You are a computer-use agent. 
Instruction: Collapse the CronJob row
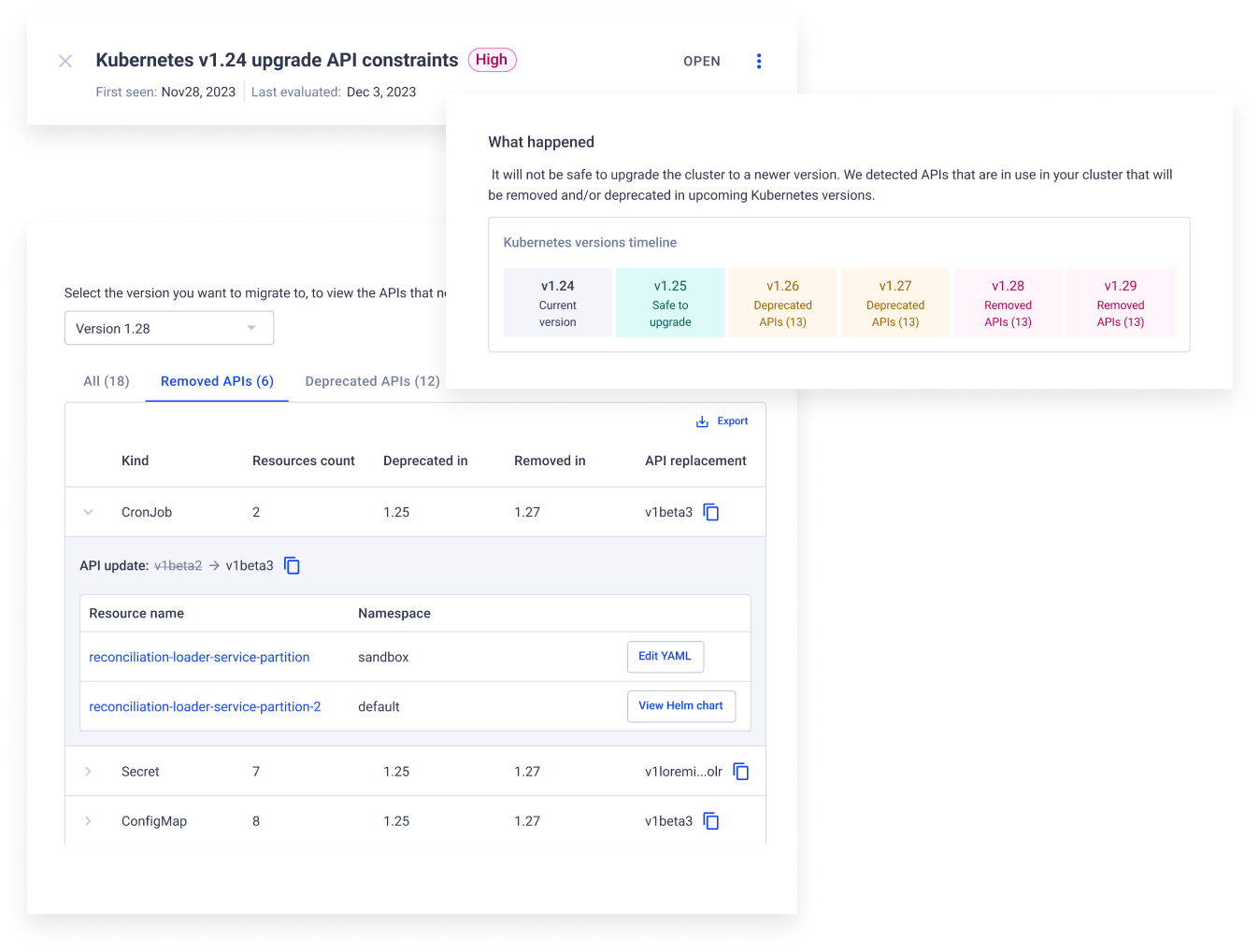[88, 512]
